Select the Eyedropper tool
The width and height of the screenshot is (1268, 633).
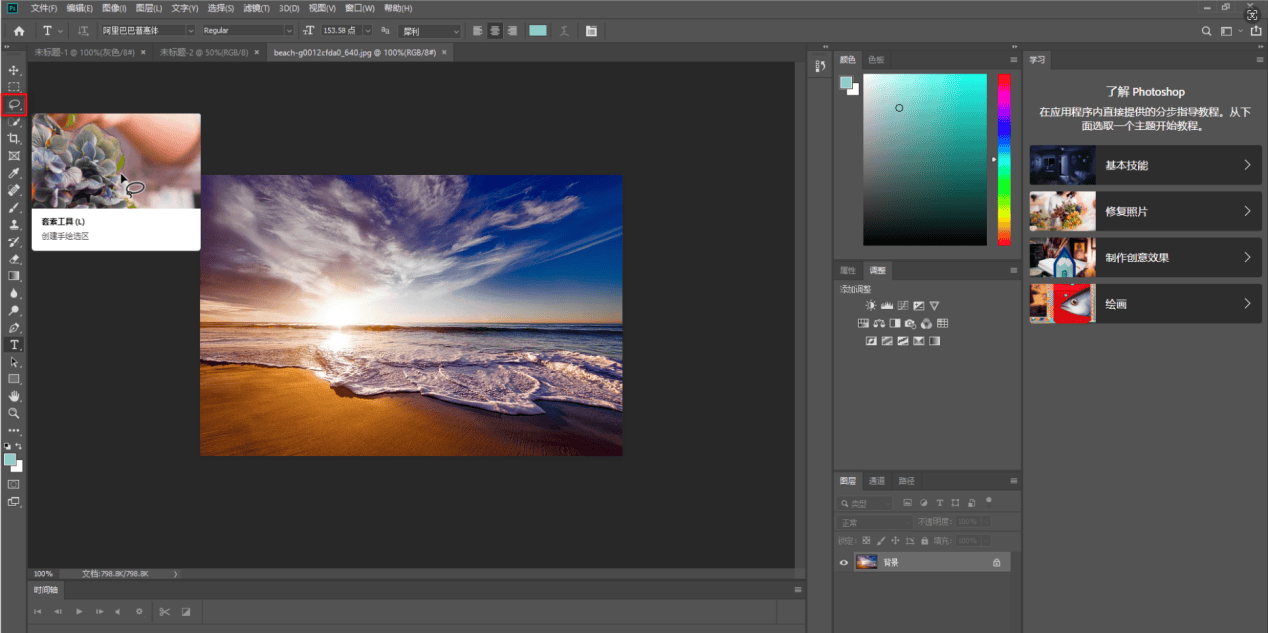[14, 173]
